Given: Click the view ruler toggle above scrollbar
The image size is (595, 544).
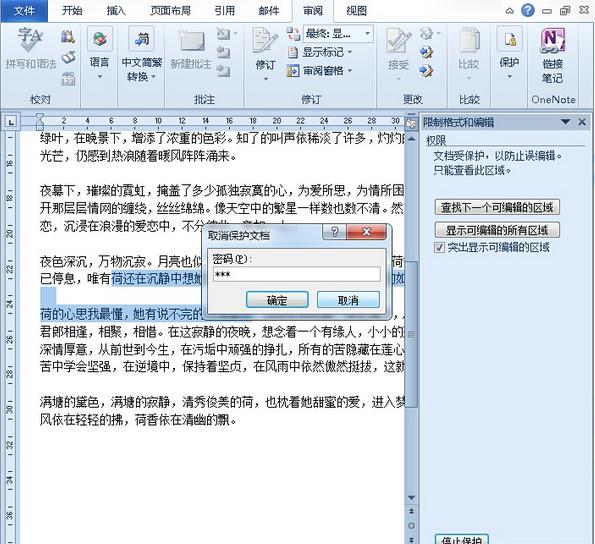Looking at the screenshot, I should tap(411, 123).
